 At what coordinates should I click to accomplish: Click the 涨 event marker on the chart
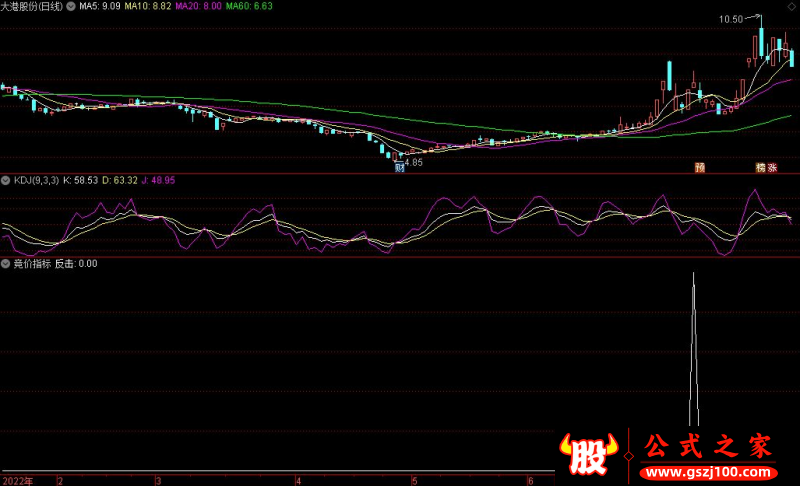(773, 168)
